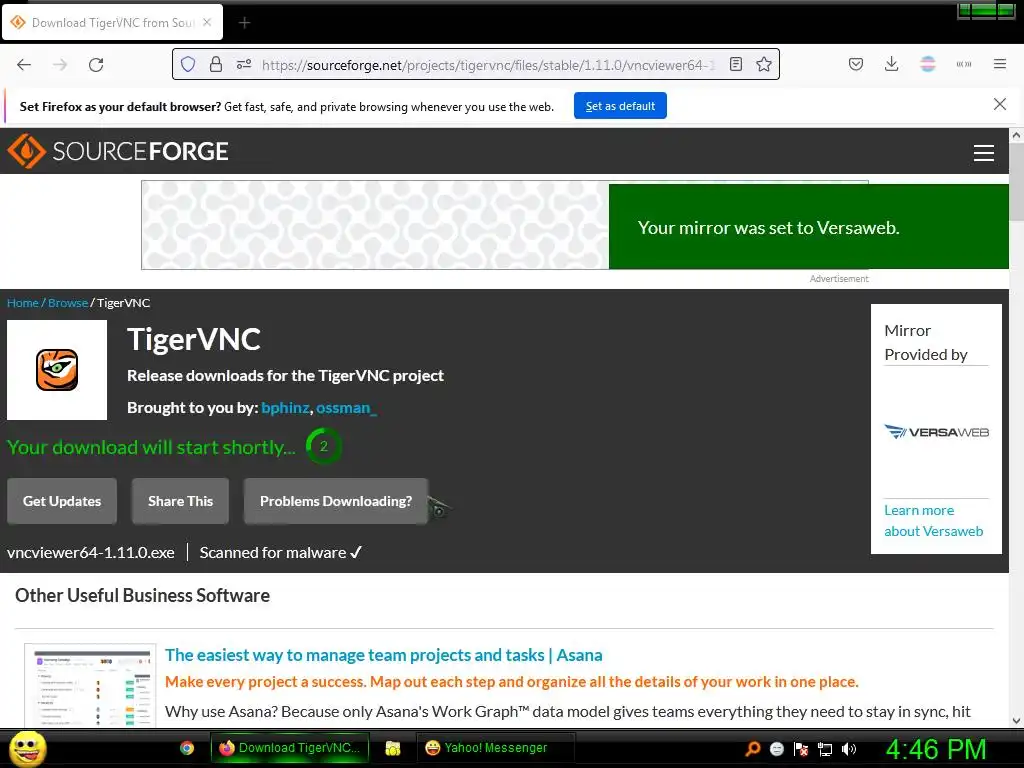Viewport: 1024px width, 768px height.
Task: Click the page scrollbar down arrow
Action: pyautogui.click(x=1016, y=721)
